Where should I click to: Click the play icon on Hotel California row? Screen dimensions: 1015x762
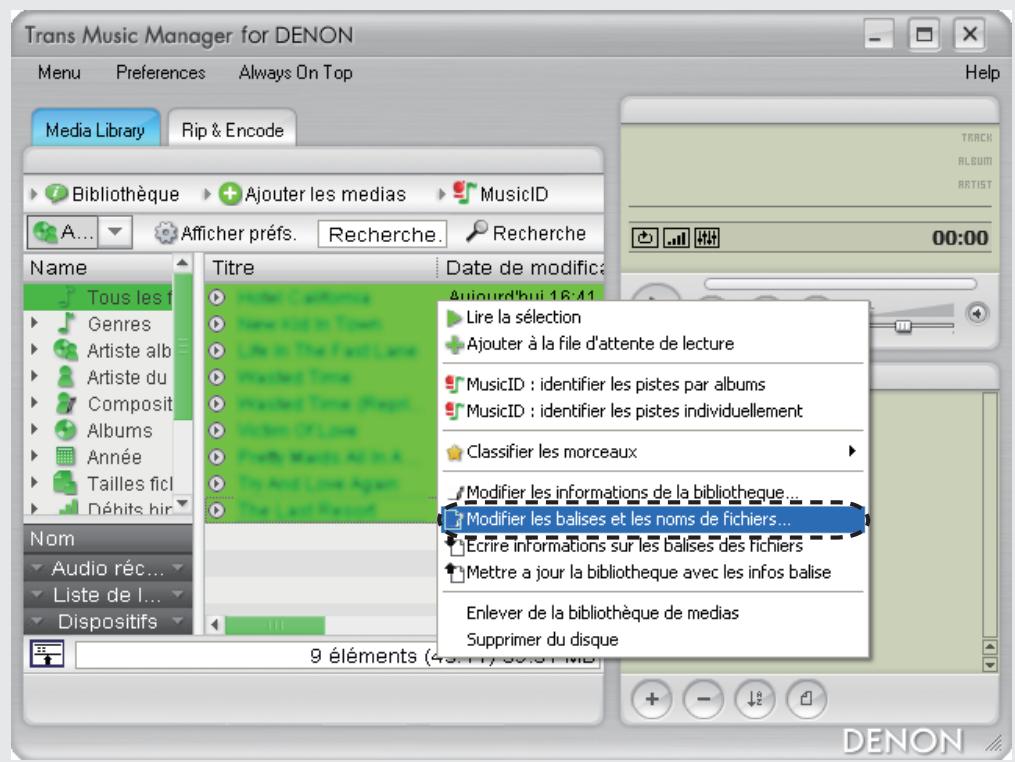pyautogui.click(x=217, y=297)
